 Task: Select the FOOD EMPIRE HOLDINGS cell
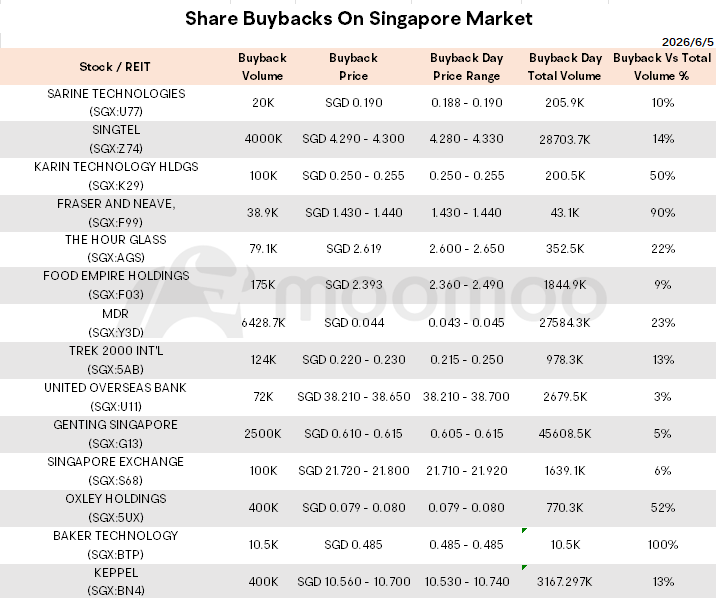(x=116, y=285)
